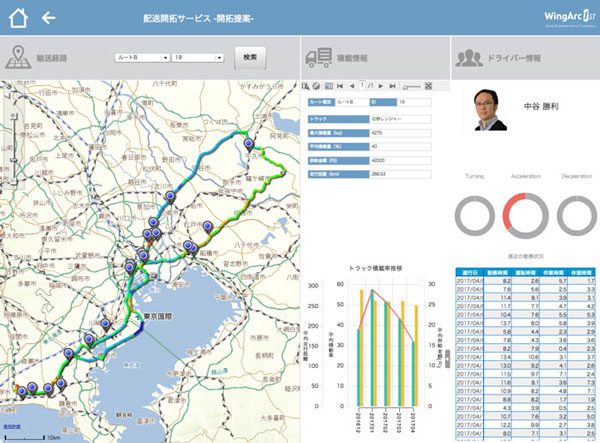Go to the home screen icon
Image resolution: width=600 pixels, height=443 pixels.
click(19, 17)
